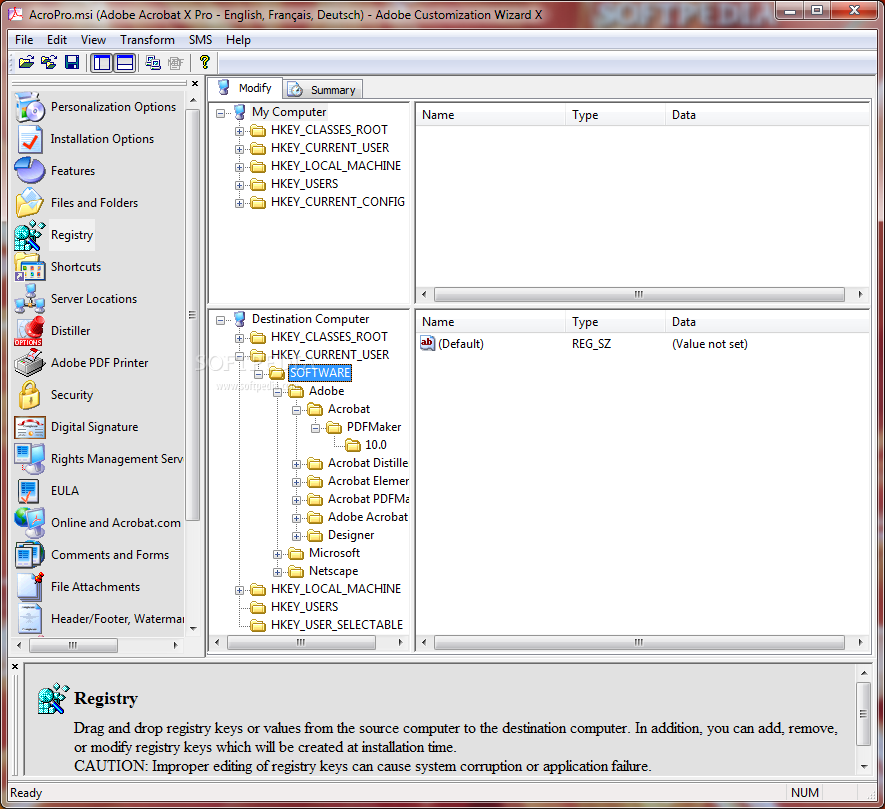
Task: Select HKEY_USERS in My Computer tree
Action: [304, 184]
